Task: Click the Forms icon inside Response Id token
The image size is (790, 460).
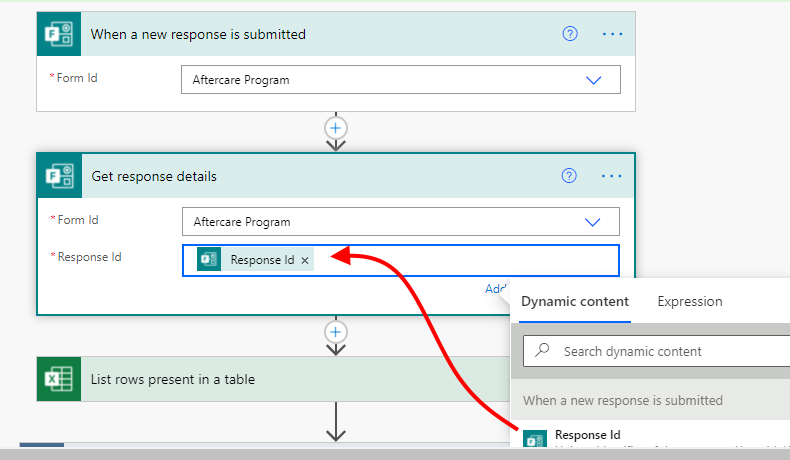Action: click(x=209, y=259)
